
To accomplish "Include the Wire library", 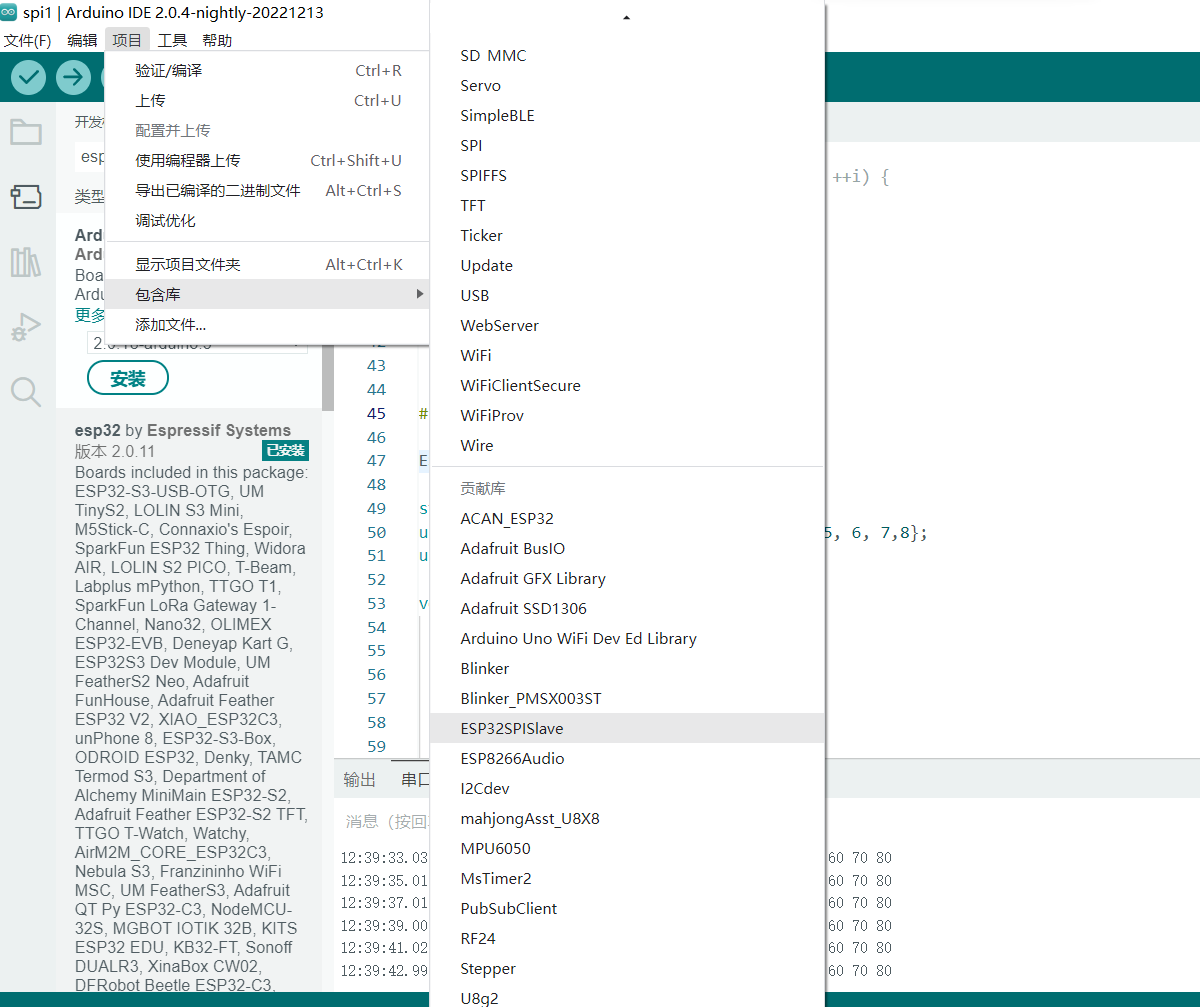I will pyautogui.click(x=627, y=446).
